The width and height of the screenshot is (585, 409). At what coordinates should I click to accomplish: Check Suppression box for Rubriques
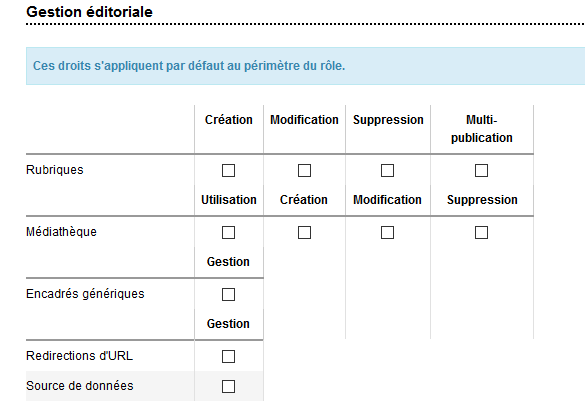(x=387, y=171)
